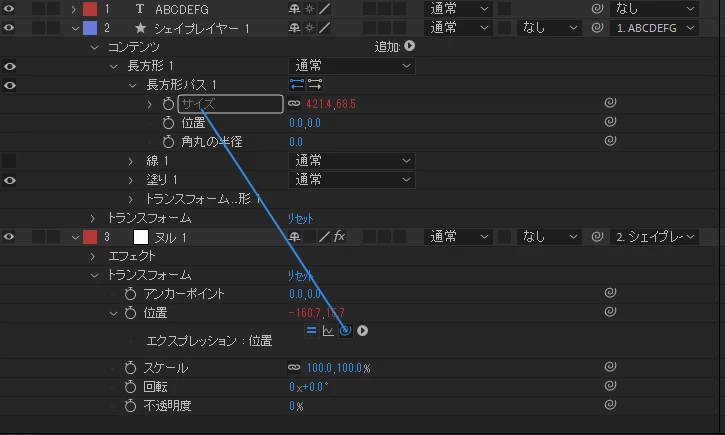Click the サイズ property pick whip spiral
Screen dimensions: 725x435
610,103
